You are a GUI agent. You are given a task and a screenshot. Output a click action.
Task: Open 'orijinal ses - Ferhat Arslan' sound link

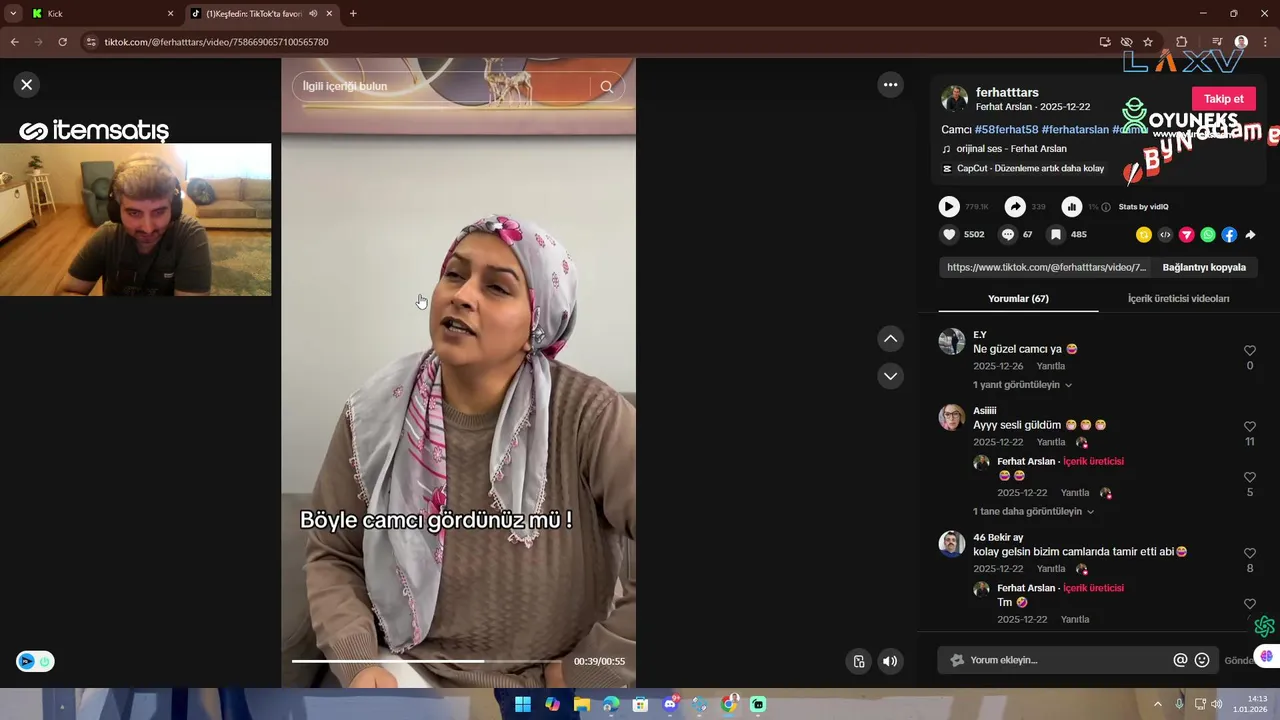[x=1011, y=149]
